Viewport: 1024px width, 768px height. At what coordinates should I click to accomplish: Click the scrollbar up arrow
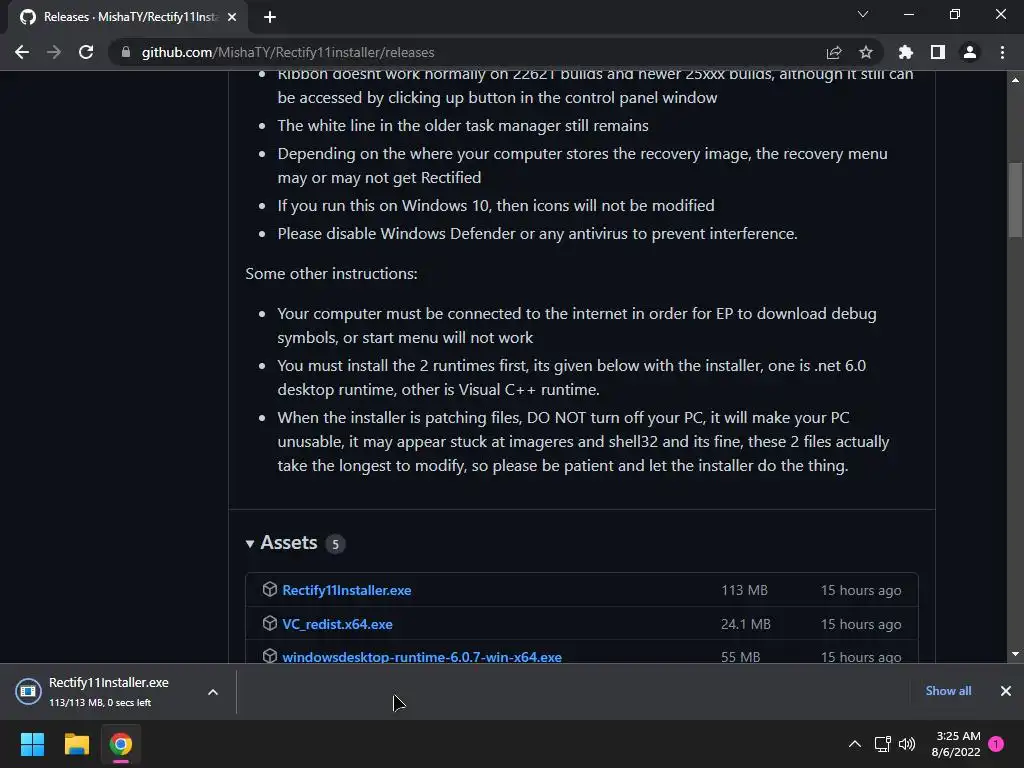pos(1015,80)
